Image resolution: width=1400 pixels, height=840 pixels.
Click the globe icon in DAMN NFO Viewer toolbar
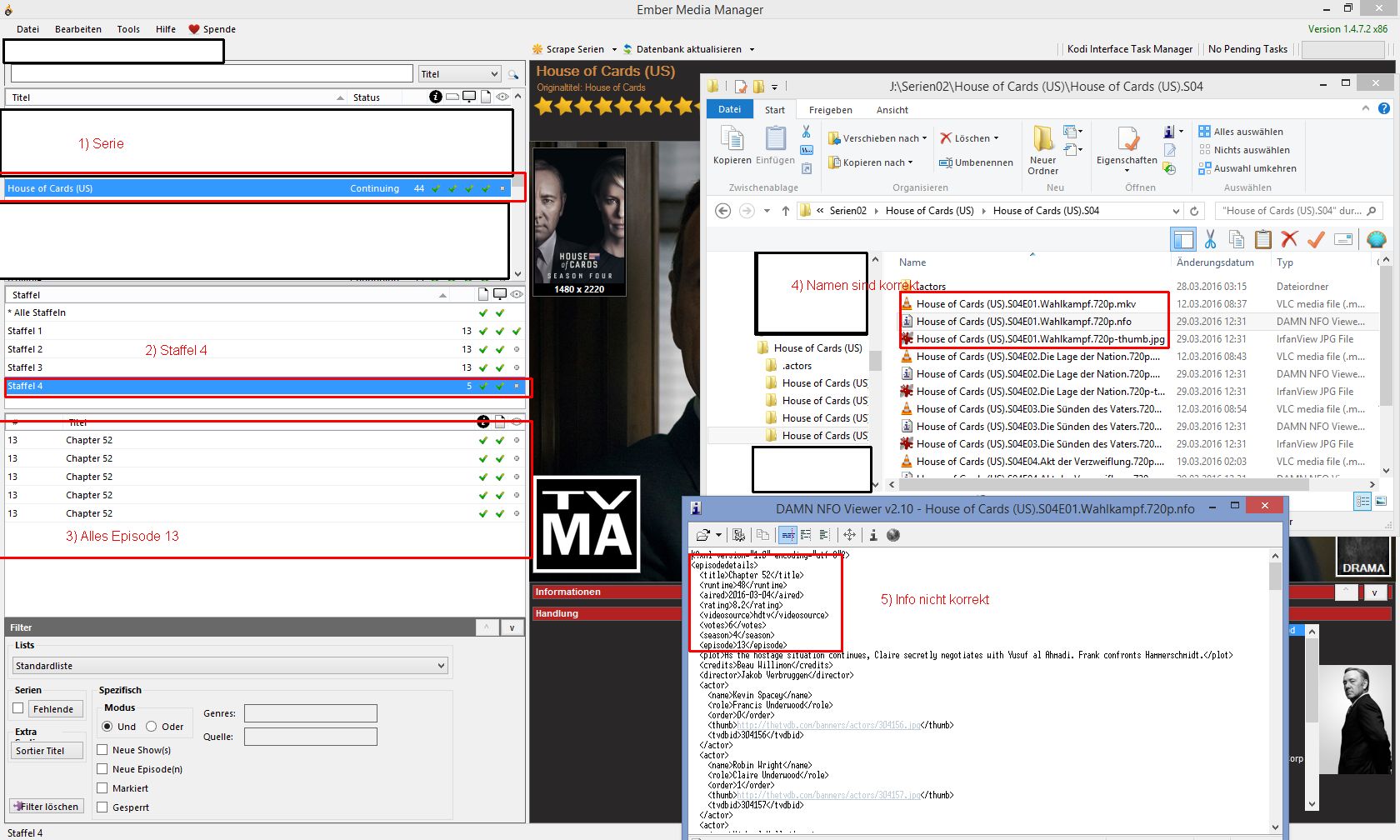pyautogui.click(x=893, y=535)
